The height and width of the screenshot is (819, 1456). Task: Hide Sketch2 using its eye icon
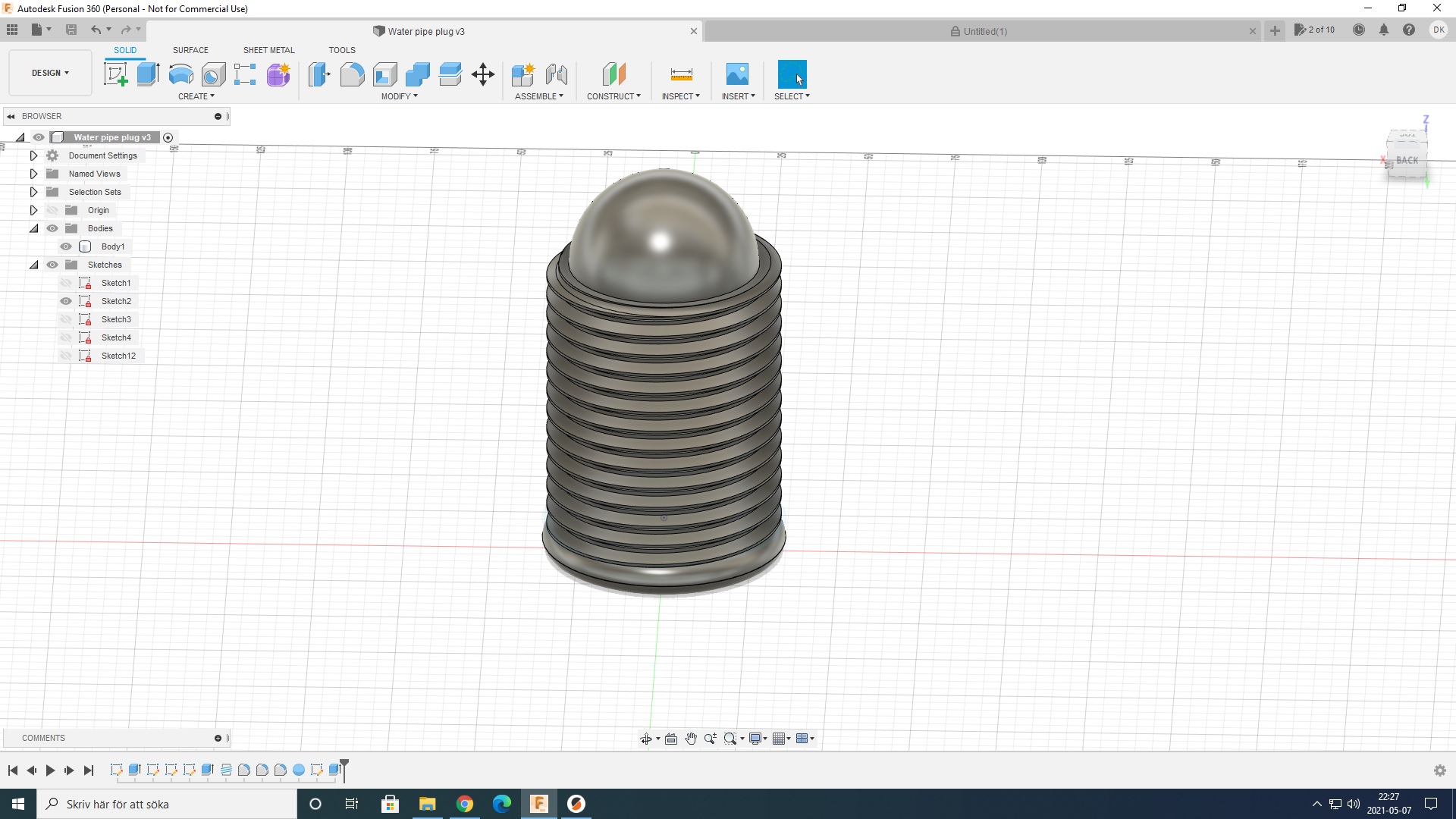[66, 301]
